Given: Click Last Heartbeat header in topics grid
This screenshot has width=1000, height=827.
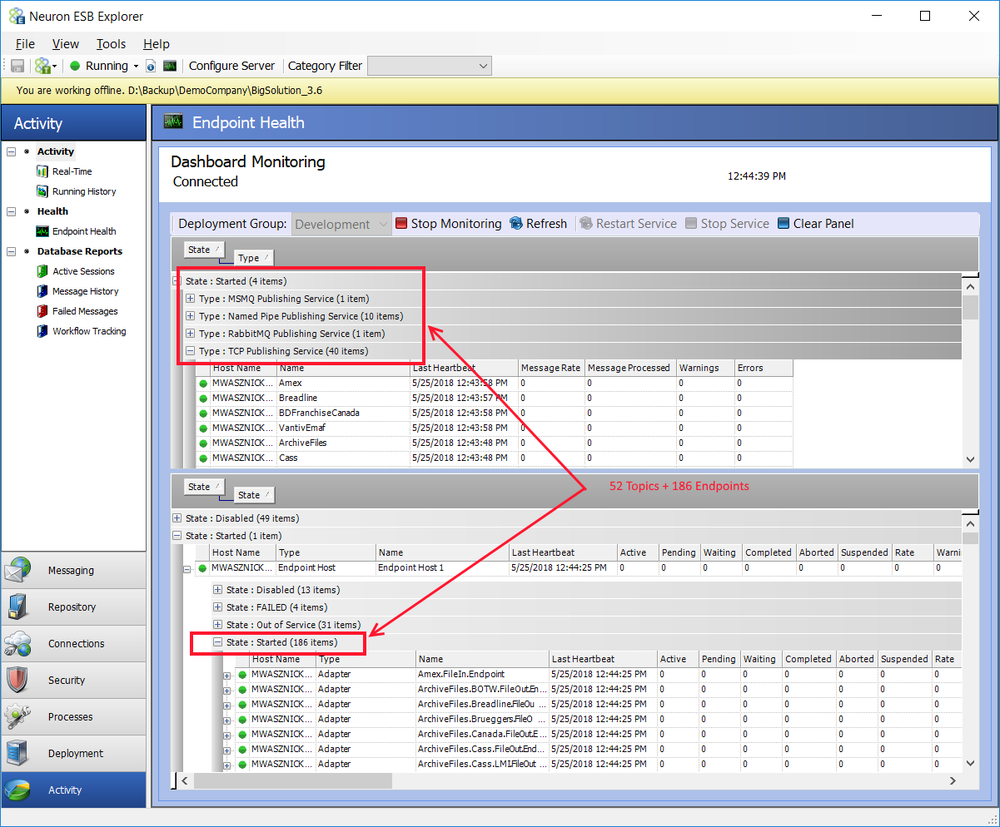Looking at the screenshot, I should pyautogui.click(x=464, y=368).
